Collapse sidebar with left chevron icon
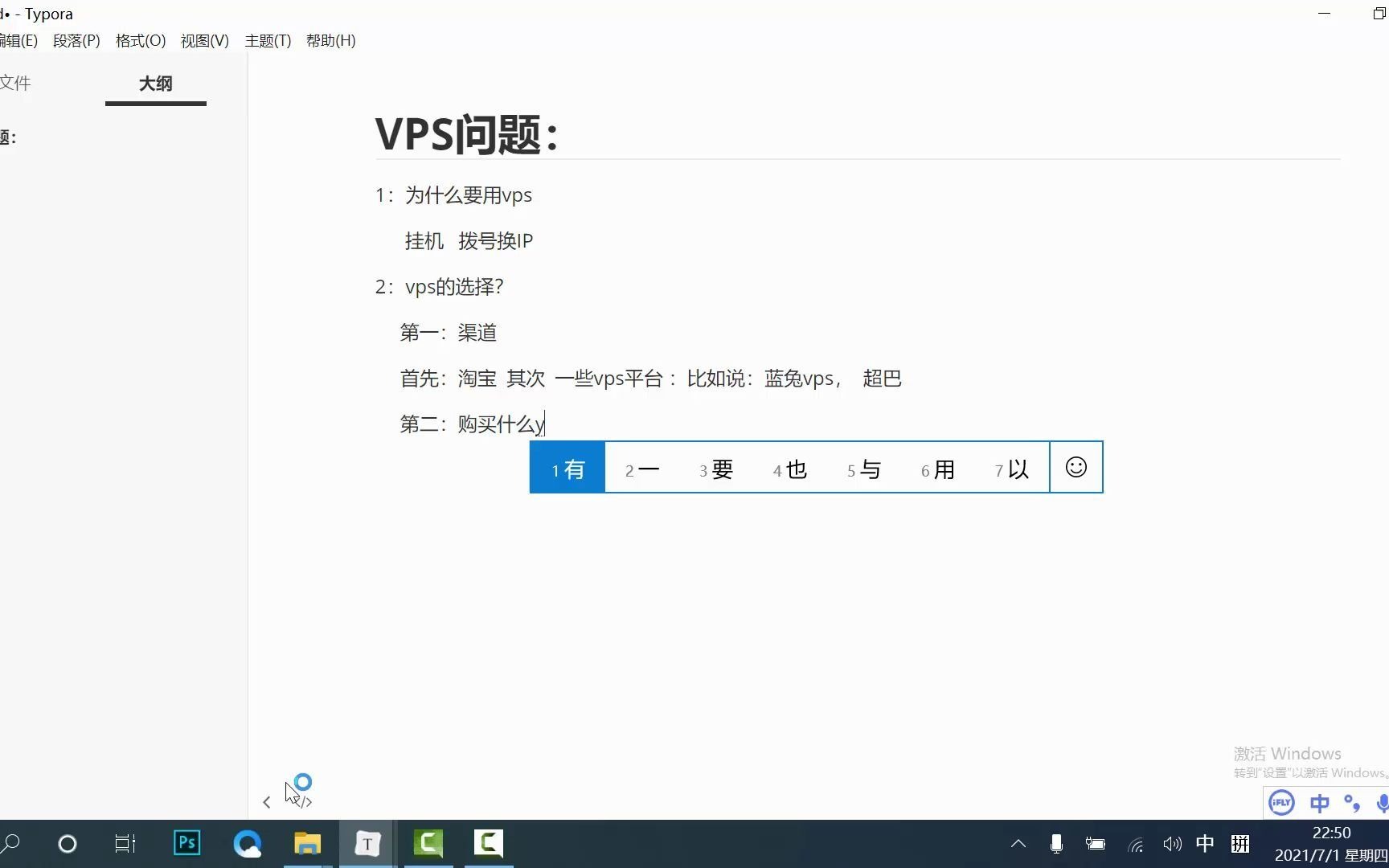 pyautogui.click(x=267, y=802)
